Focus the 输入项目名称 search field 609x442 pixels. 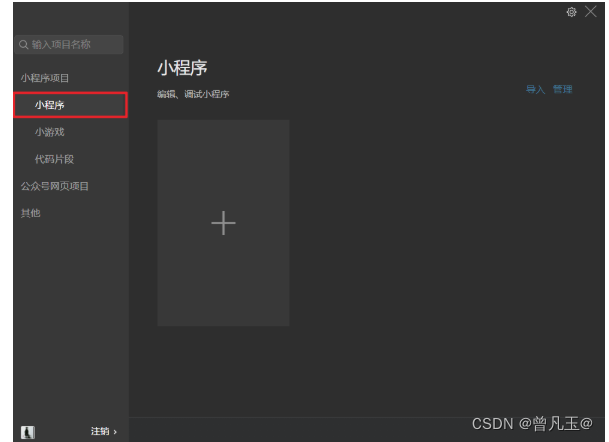(70, 45)
